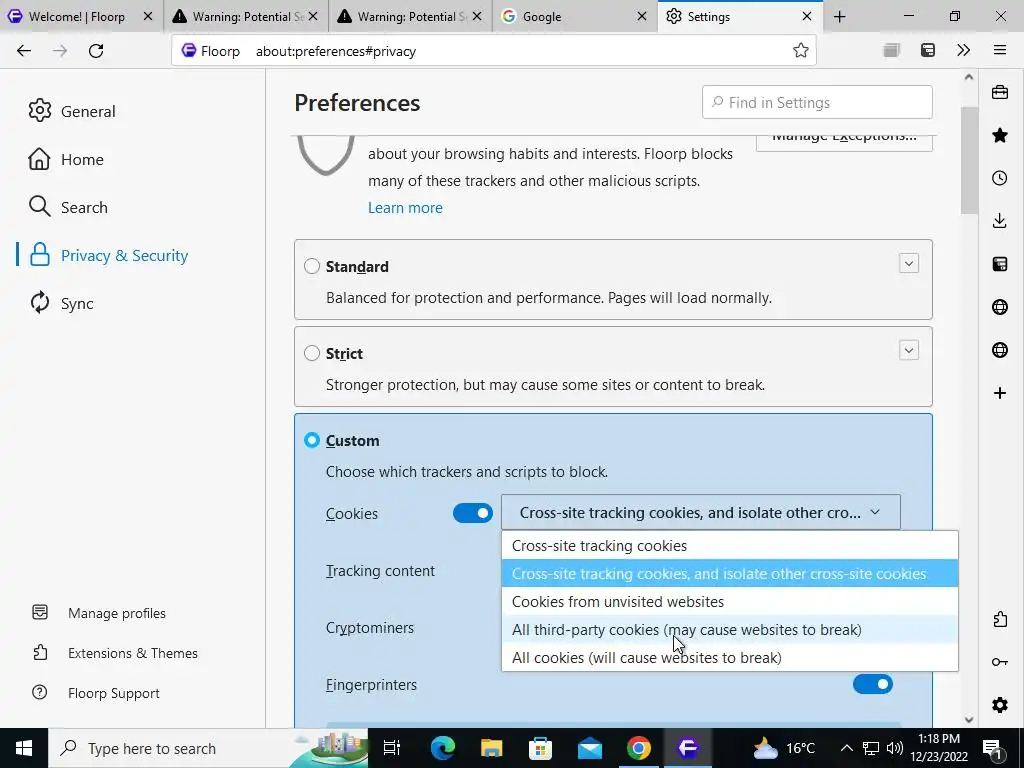1024x768 pixels.
Task: Open the second globe web panel
Action: coord(1000,350)
